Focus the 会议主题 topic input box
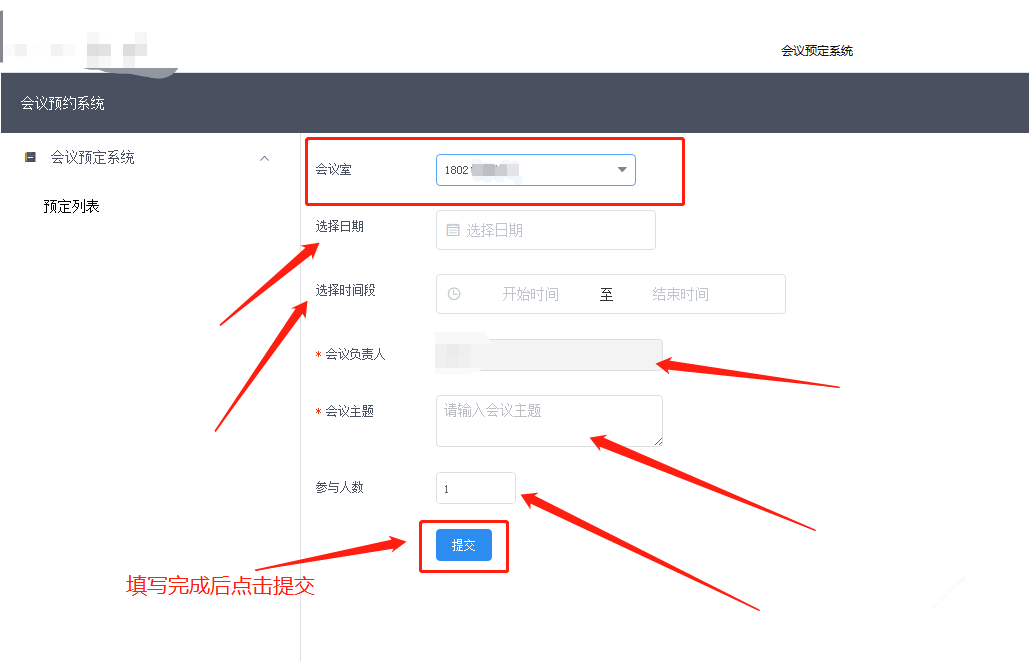The width and height of the screenshot is (1029, 661). [x=548, y=420]
